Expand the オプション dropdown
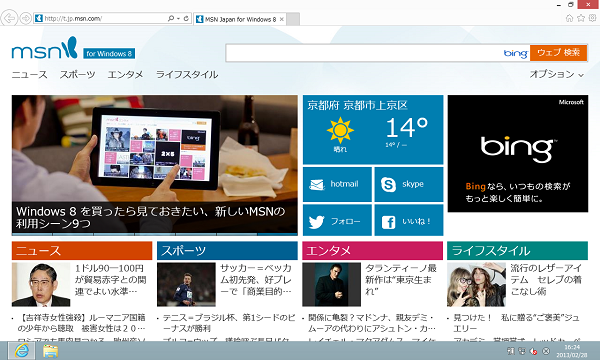600x360 pixels. point(557,74)
